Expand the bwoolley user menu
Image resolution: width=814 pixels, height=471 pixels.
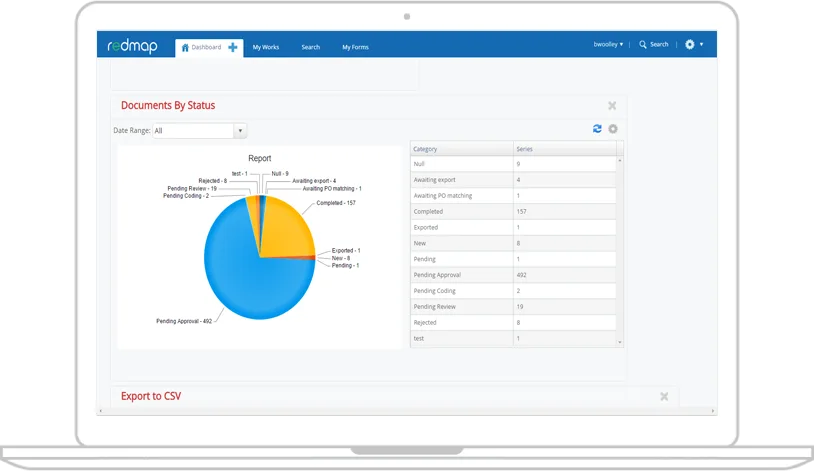[x=608, y=45]
